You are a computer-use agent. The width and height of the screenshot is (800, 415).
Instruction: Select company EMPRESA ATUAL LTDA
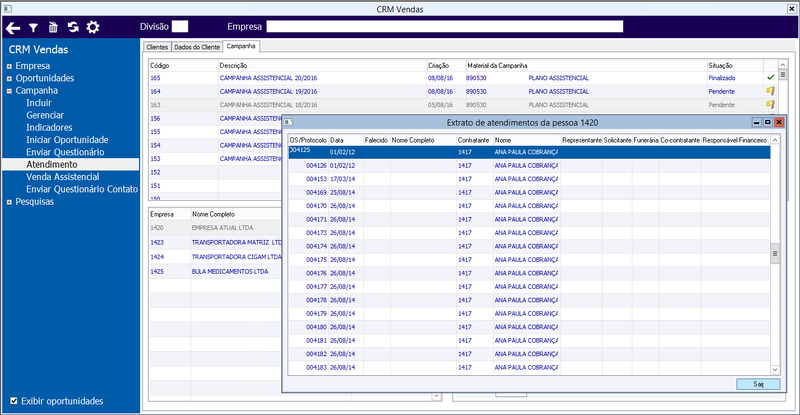[x=222, y=228]
